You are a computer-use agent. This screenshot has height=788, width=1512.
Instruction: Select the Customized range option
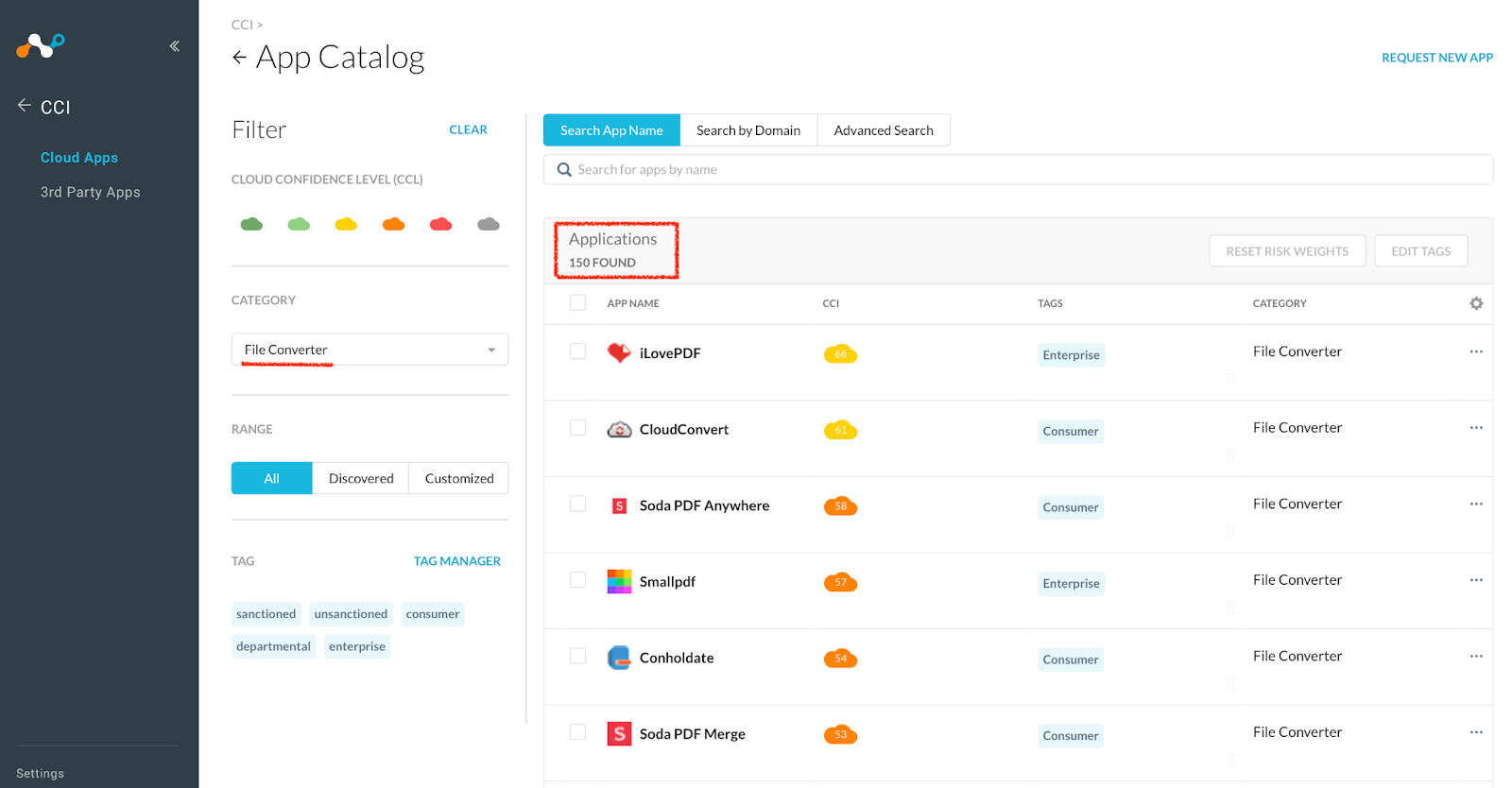click(x=459, y=478)
